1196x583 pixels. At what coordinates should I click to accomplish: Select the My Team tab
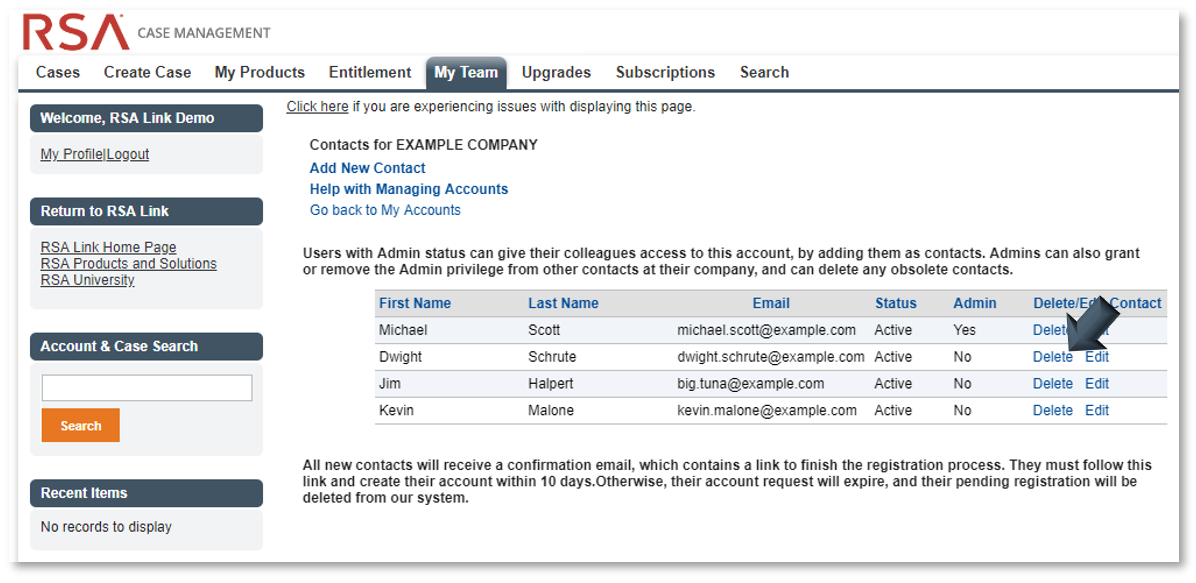click(466, 72)
